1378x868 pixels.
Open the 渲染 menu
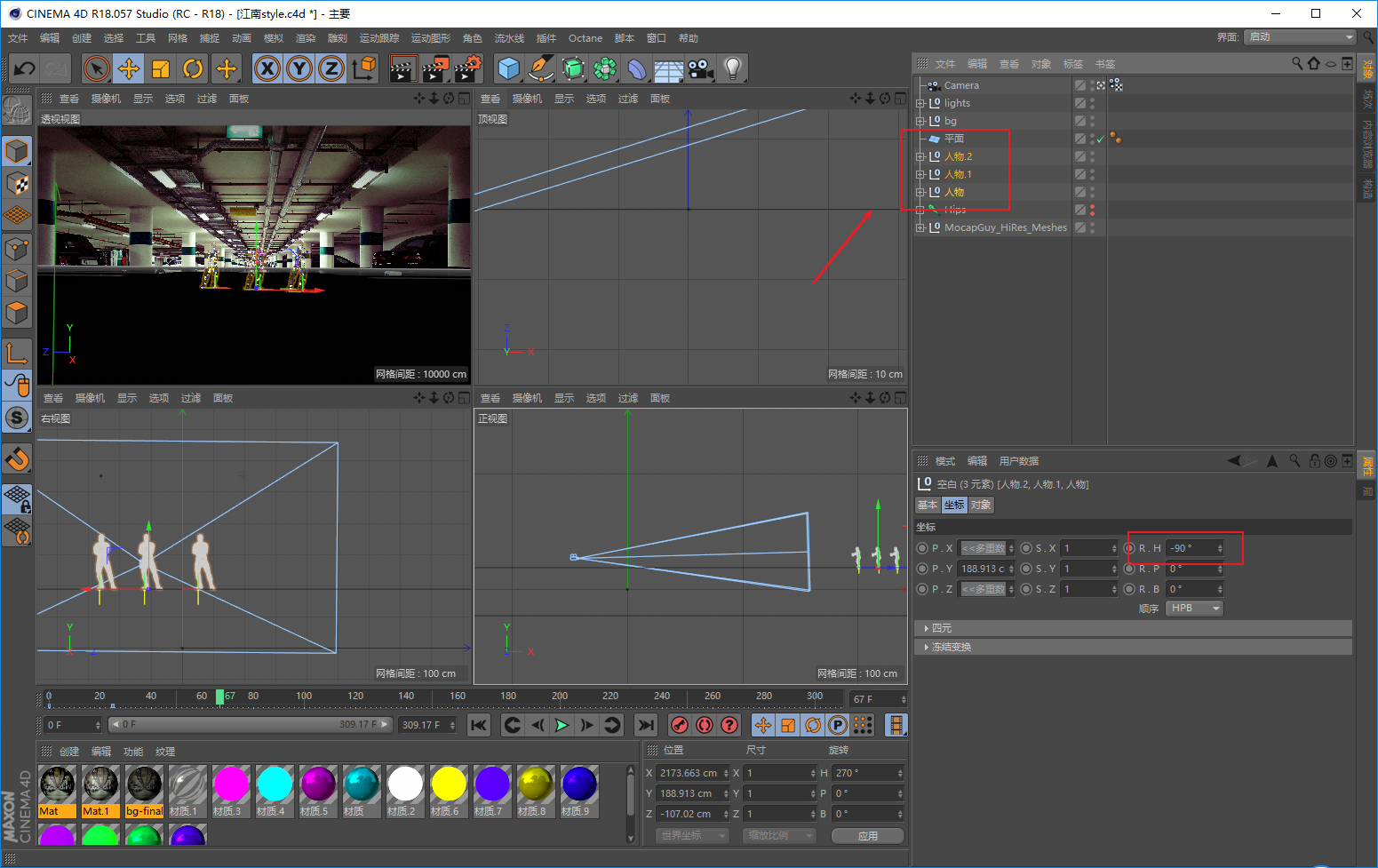click(x=306, y=38)
